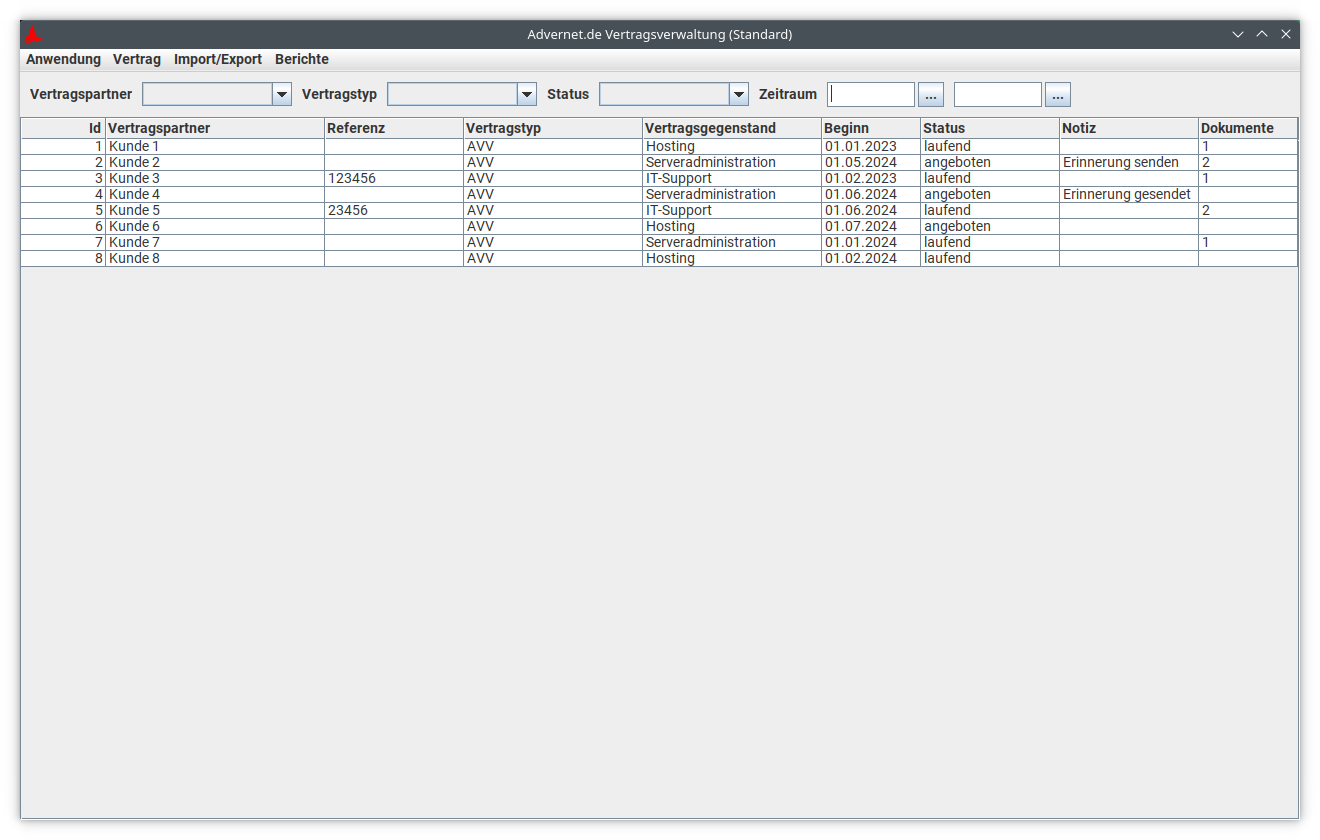Select the Kunde 6 row
1320x840 pixels.
[659, 226]
